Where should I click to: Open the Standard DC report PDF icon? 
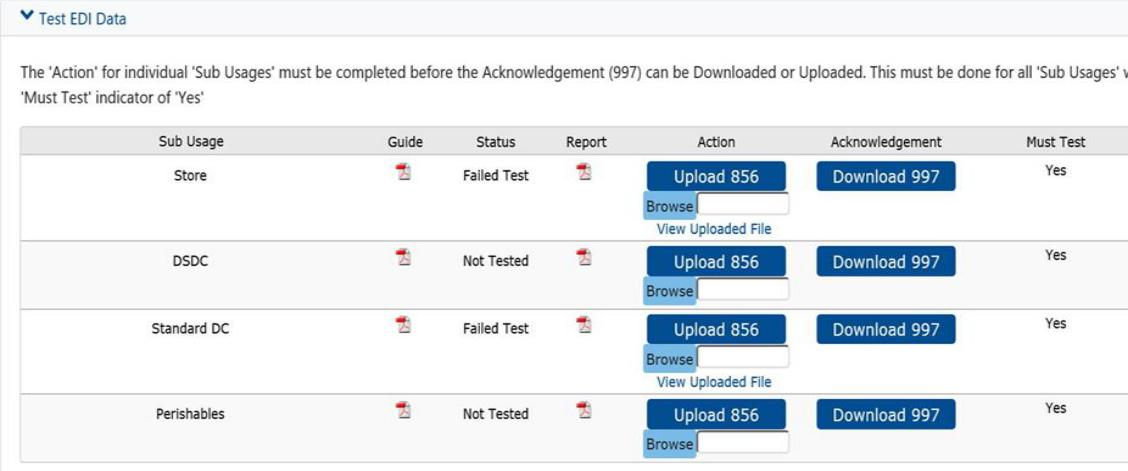tap(584, 326)
